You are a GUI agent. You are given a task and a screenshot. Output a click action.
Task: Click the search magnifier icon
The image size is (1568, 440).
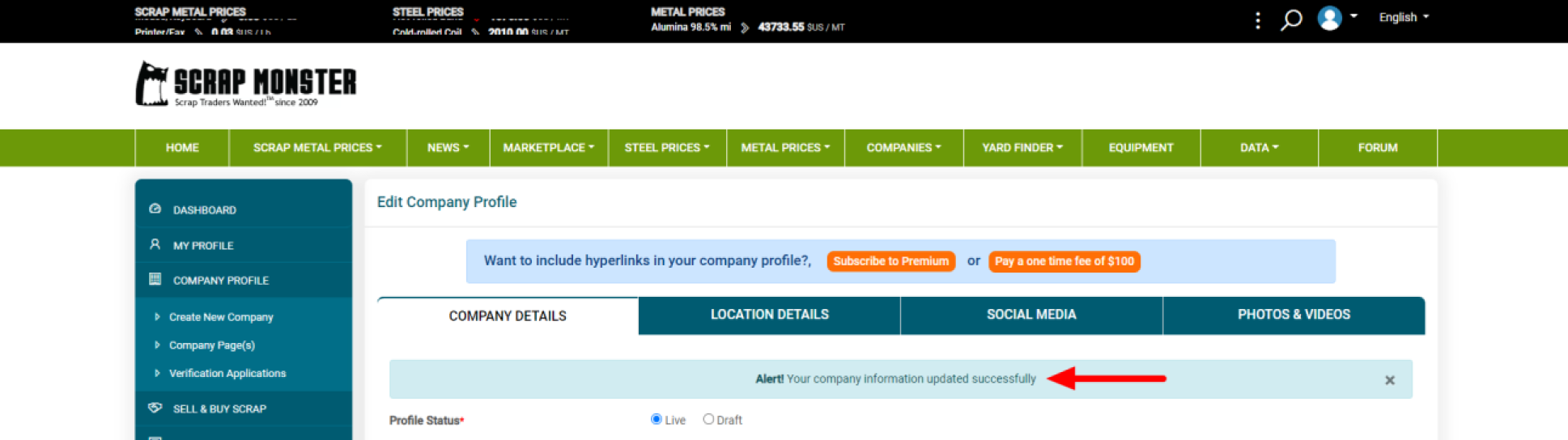click(x=1291, y=19)
